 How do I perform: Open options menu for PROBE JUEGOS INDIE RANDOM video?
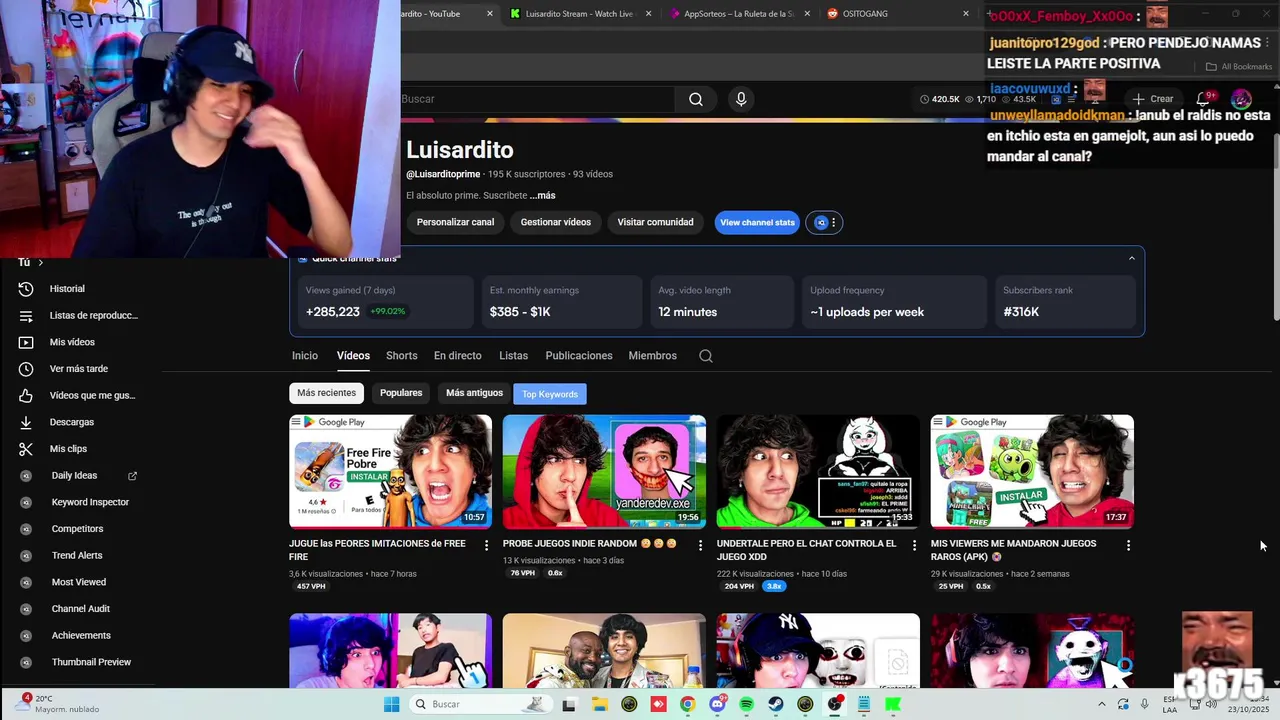point(700,545)
